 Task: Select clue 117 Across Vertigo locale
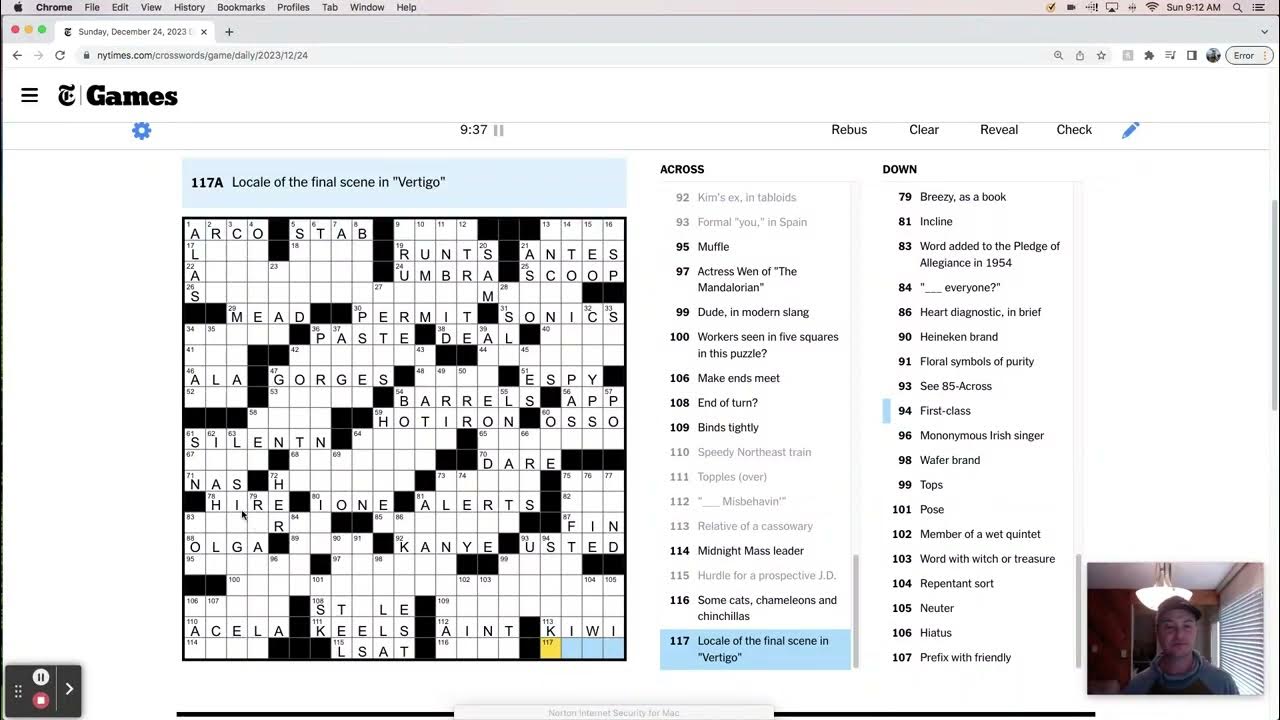pos(755,649)
